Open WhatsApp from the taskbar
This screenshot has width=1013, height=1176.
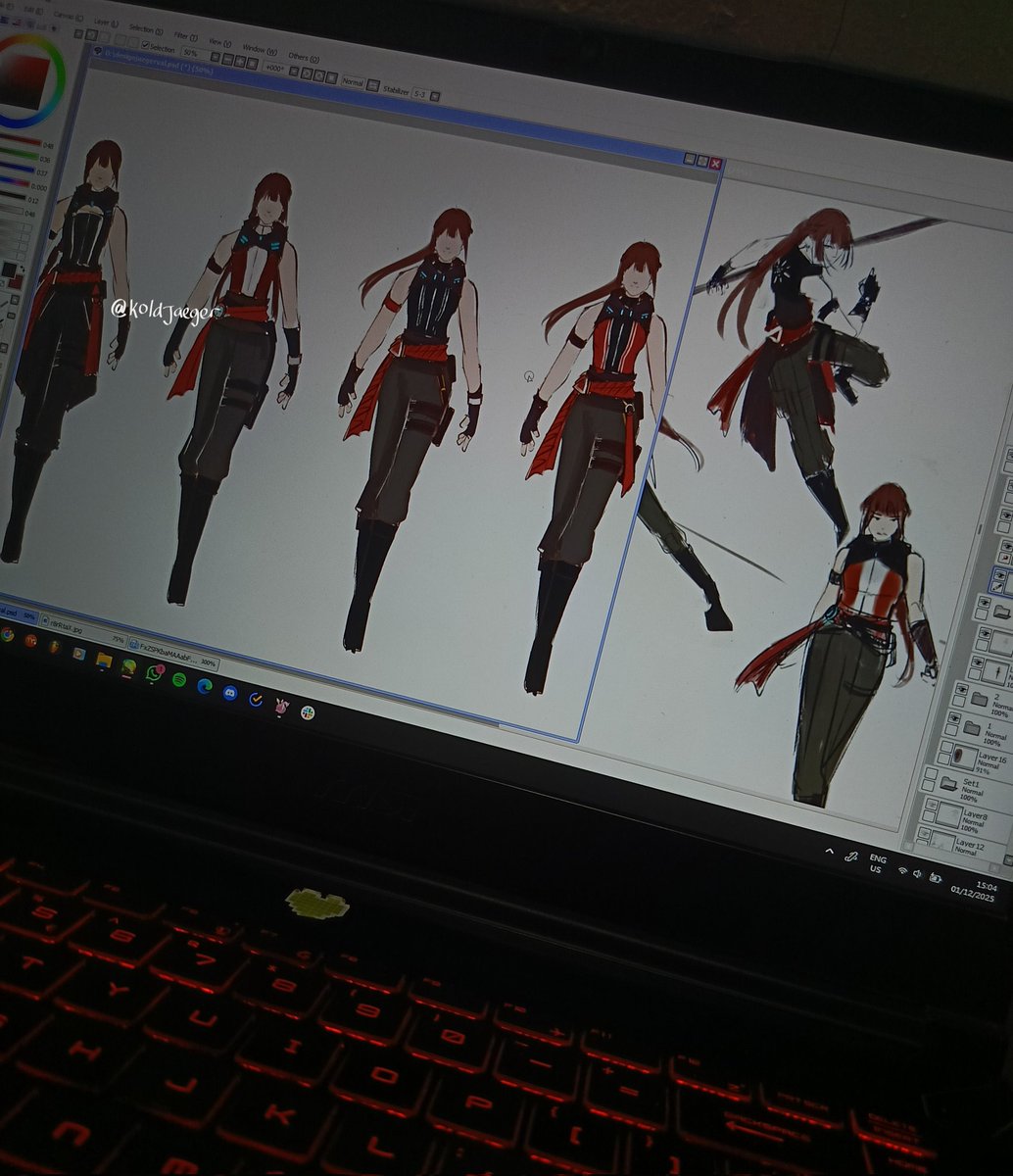154,673
